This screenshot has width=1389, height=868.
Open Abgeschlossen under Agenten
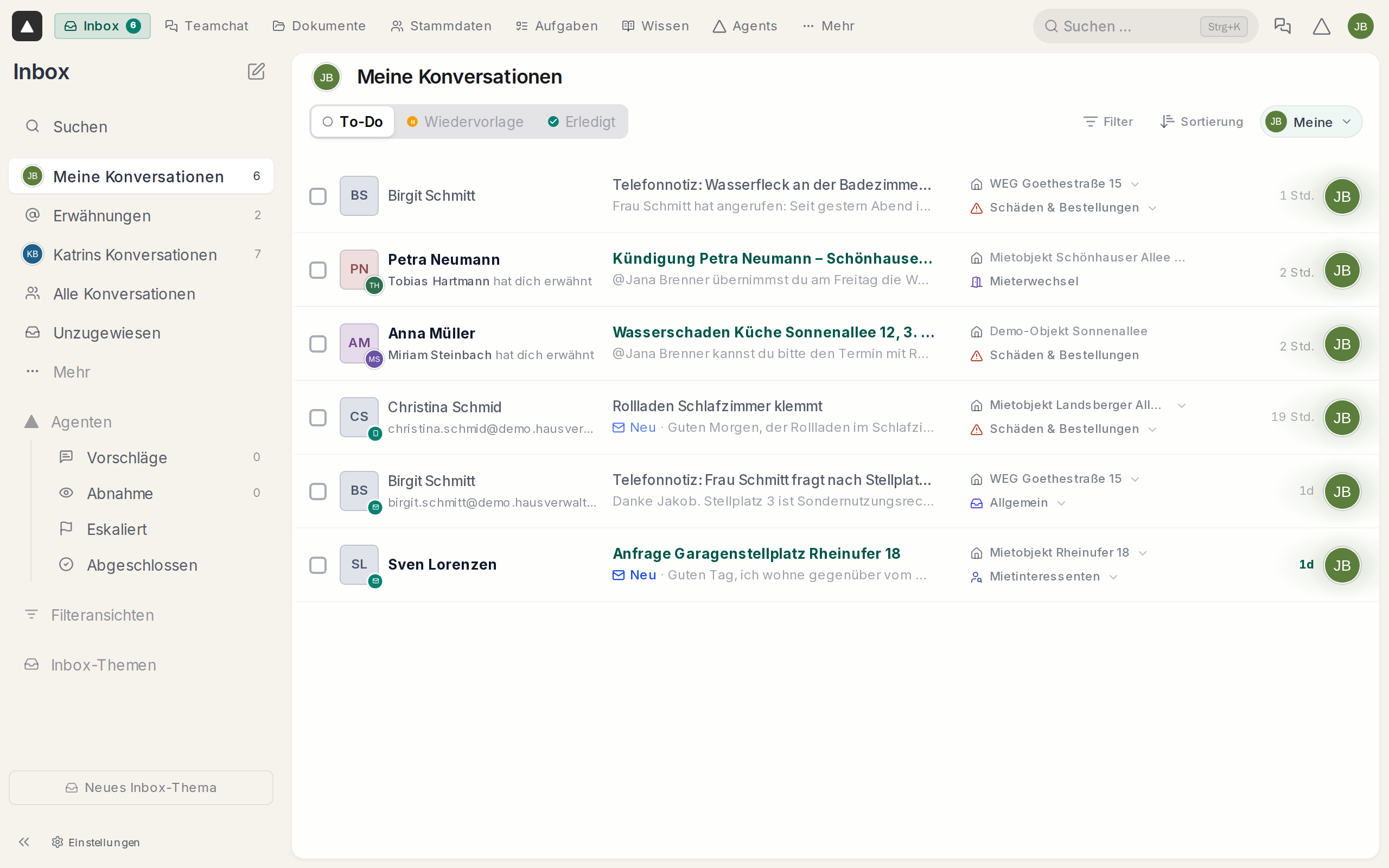160,564
